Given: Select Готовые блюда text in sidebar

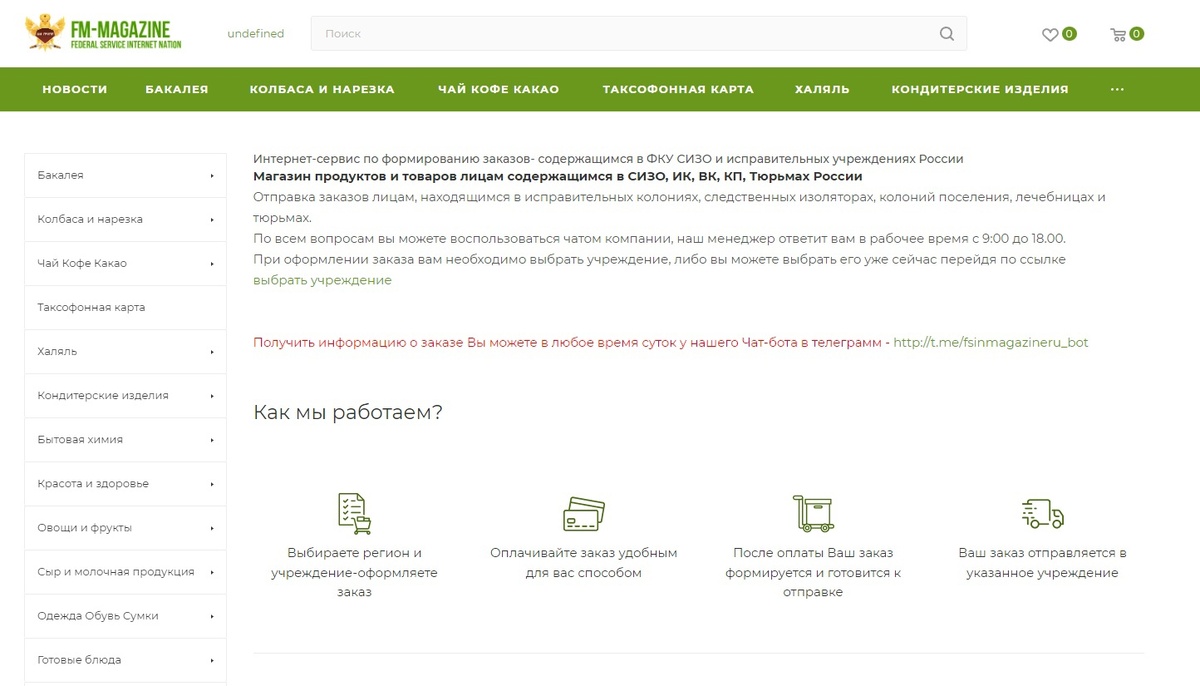Looking at the screenshot, I should coord(79,660).
